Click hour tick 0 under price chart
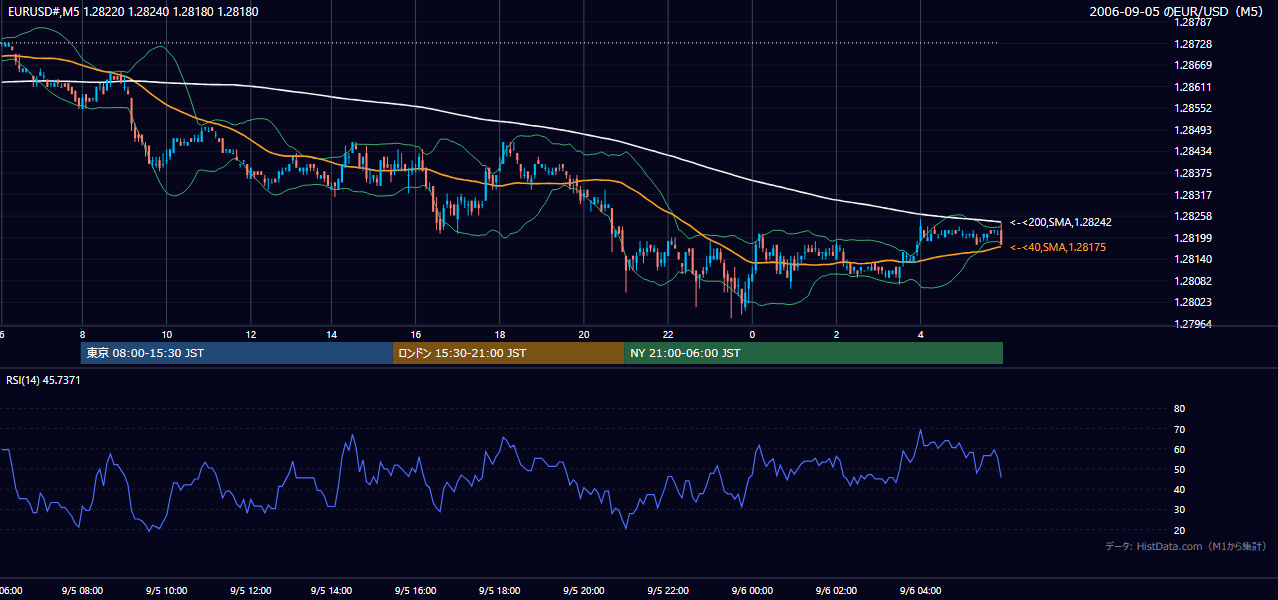Viewport: 1278px width, 600px height. (x=751, y=334)
